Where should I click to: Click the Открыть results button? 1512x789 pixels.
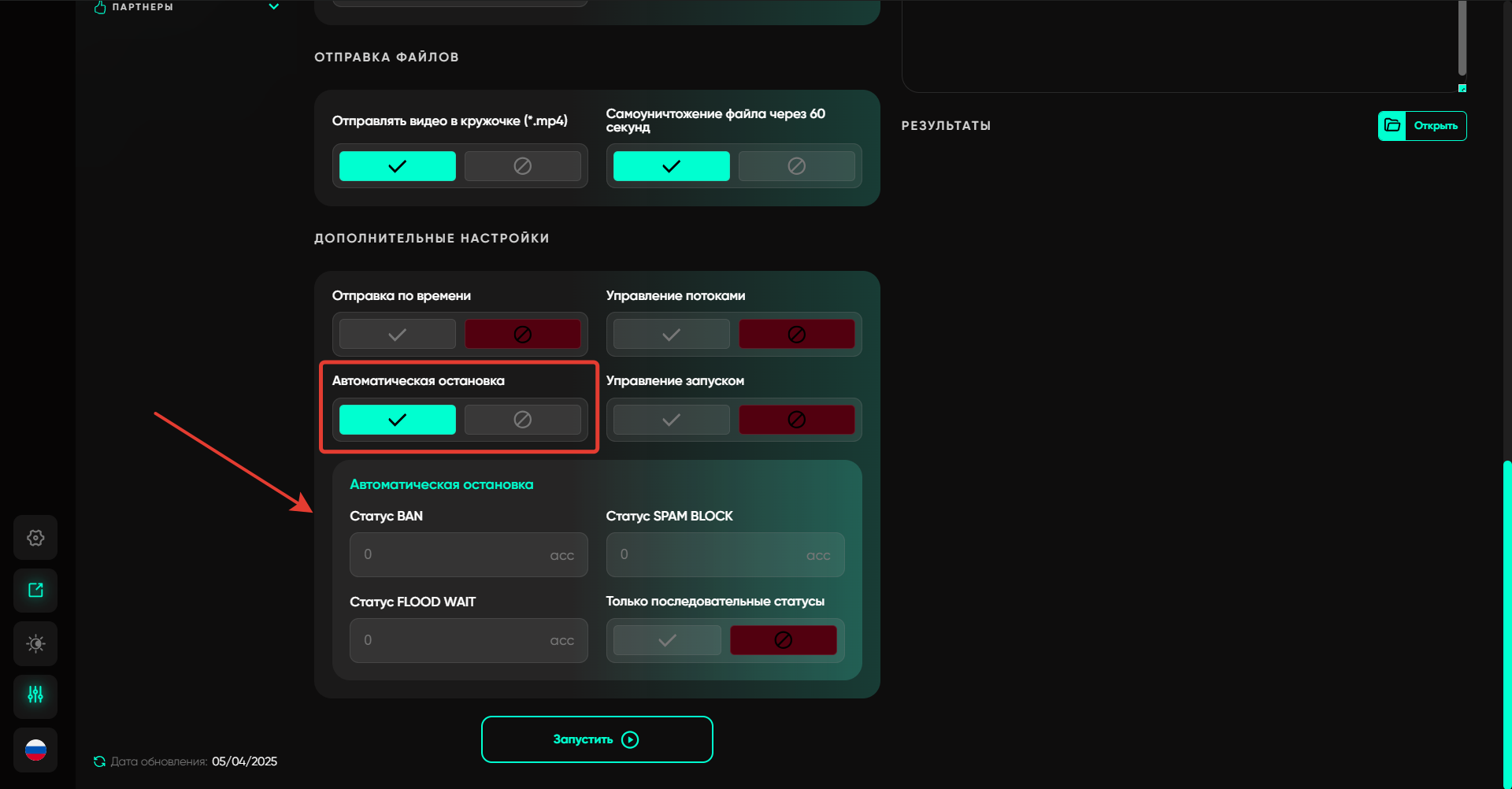tap(1435, 126)
